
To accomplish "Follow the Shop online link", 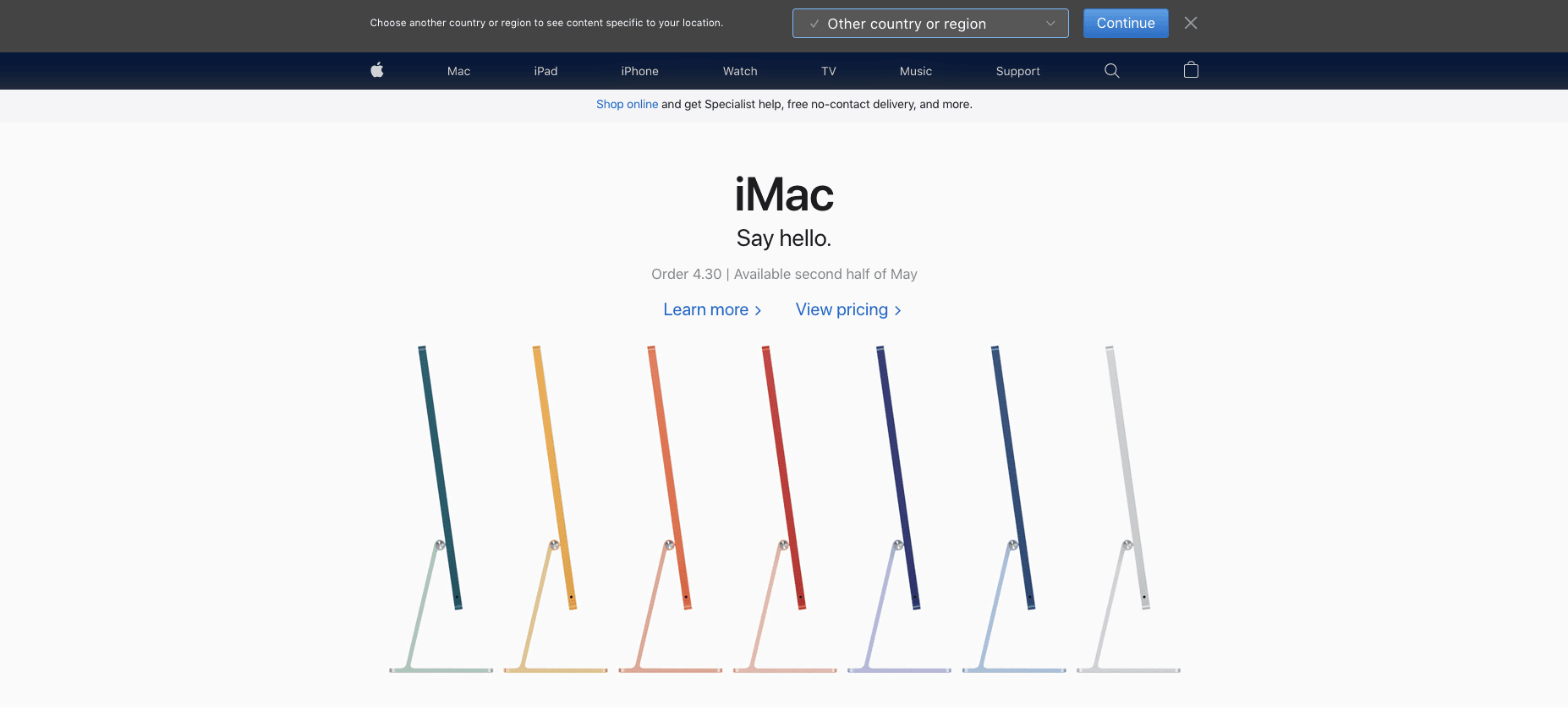I will [x=627, y=105].
